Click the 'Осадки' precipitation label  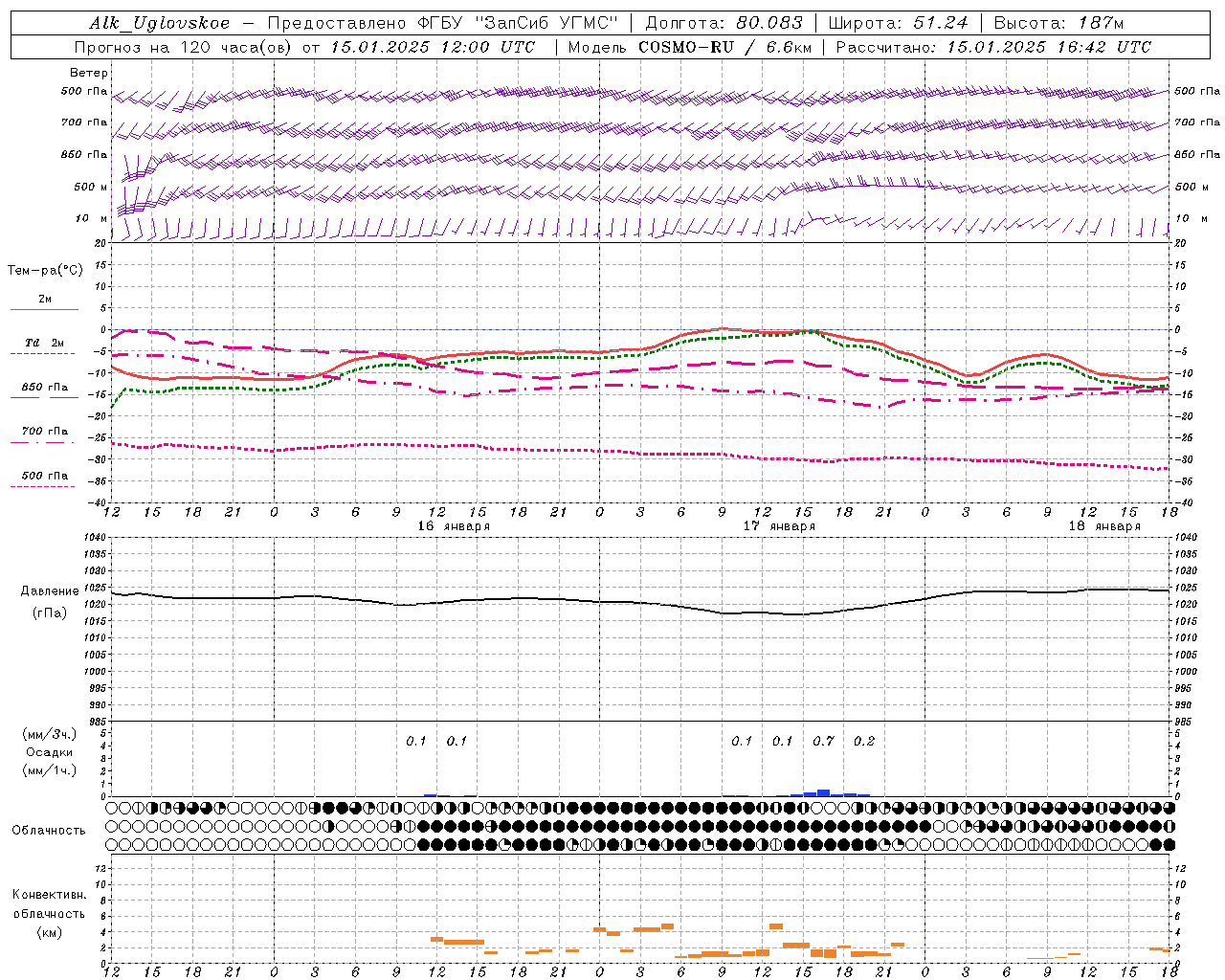pyautogui.click(x=50, y=752)
